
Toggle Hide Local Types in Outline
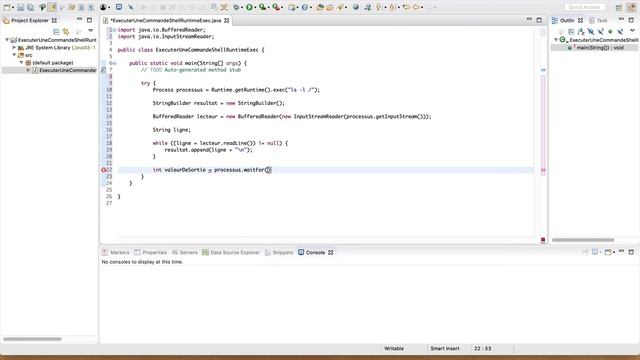point(620,31)
